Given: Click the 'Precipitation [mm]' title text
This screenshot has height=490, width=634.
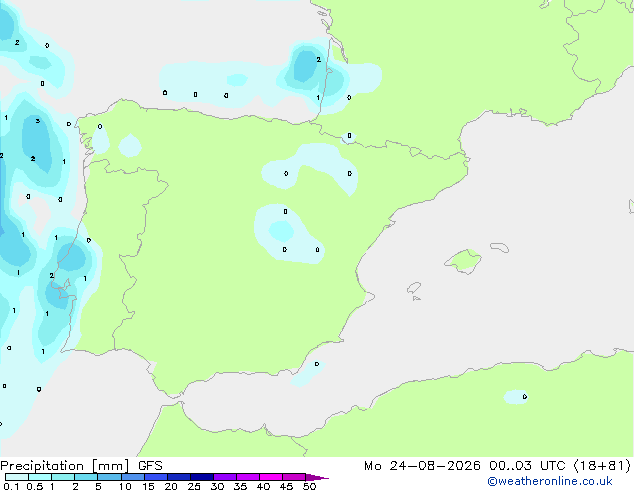Looking at the screenshot, I should [x=65, y=466].
